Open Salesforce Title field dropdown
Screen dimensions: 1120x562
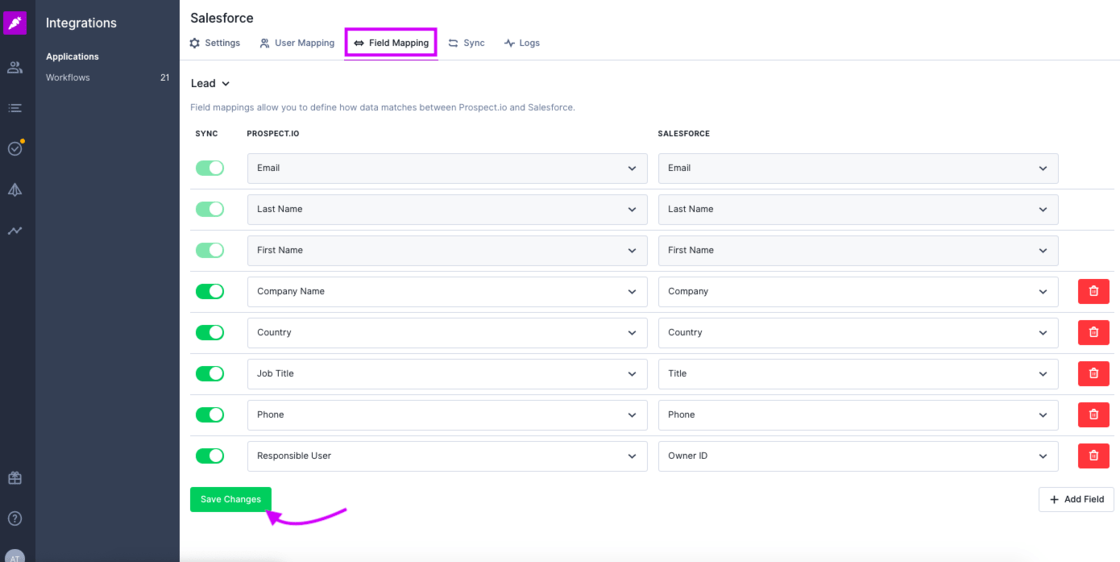point(858,373)
